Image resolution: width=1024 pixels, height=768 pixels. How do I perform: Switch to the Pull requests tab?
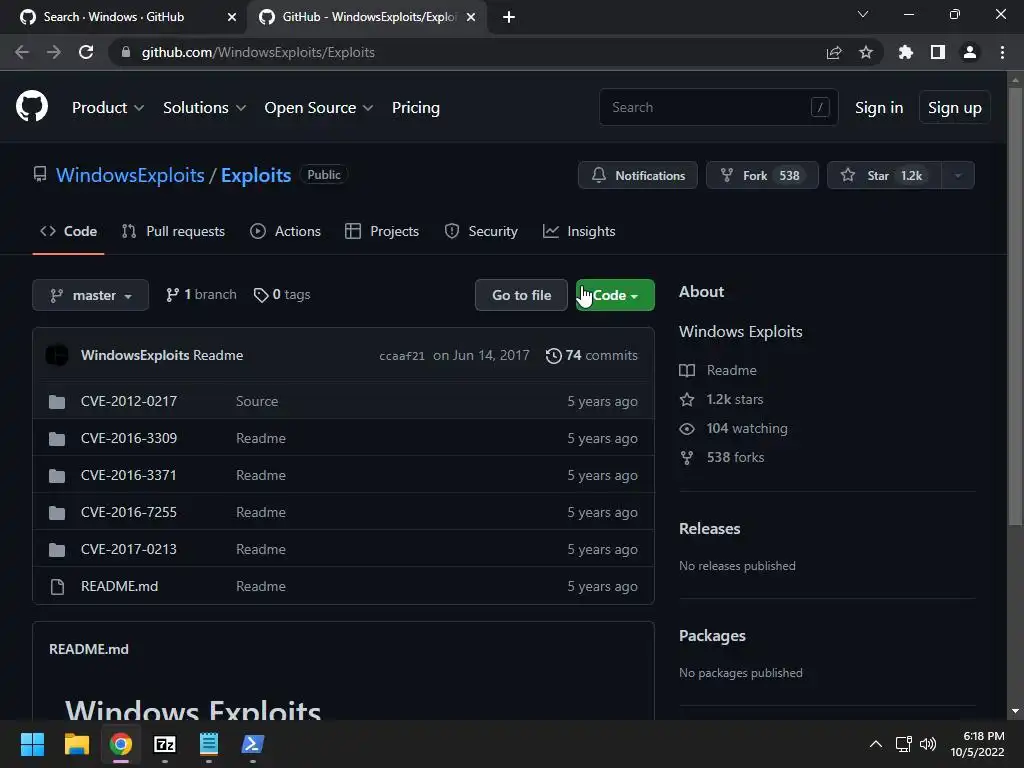point(173,231)
